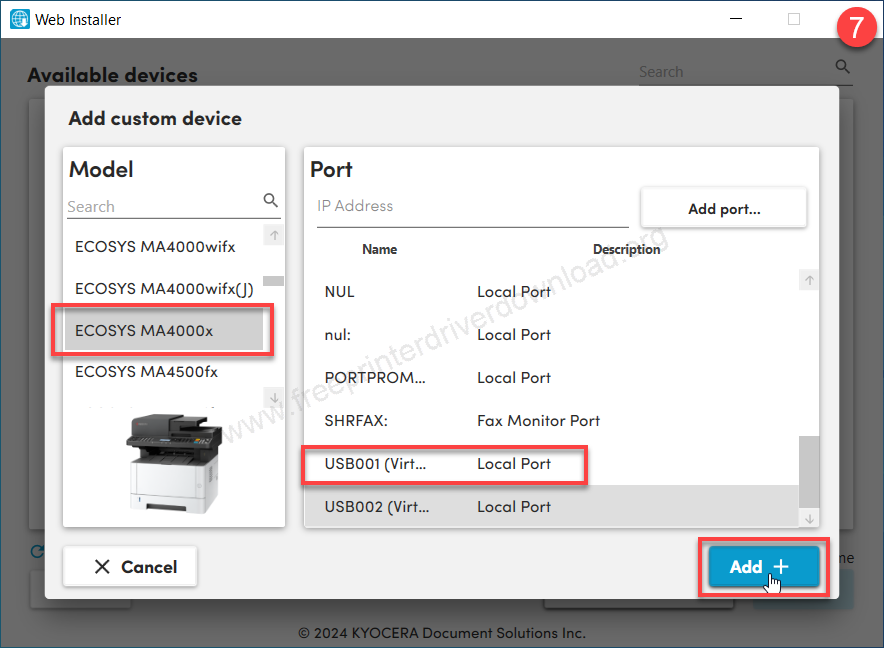Image resolution: width=884 pixels, height=648 pixels.
Task: Click the Add port... button
Action: tap(723, 209)
